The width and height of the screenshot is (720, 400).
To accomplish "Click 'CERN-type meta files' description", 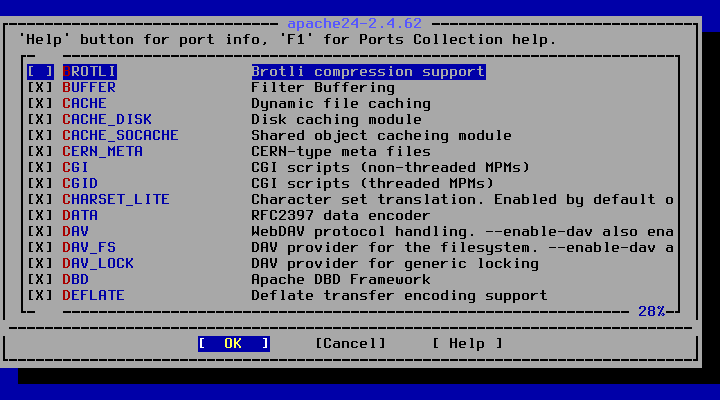I will [x=341, y=152].
